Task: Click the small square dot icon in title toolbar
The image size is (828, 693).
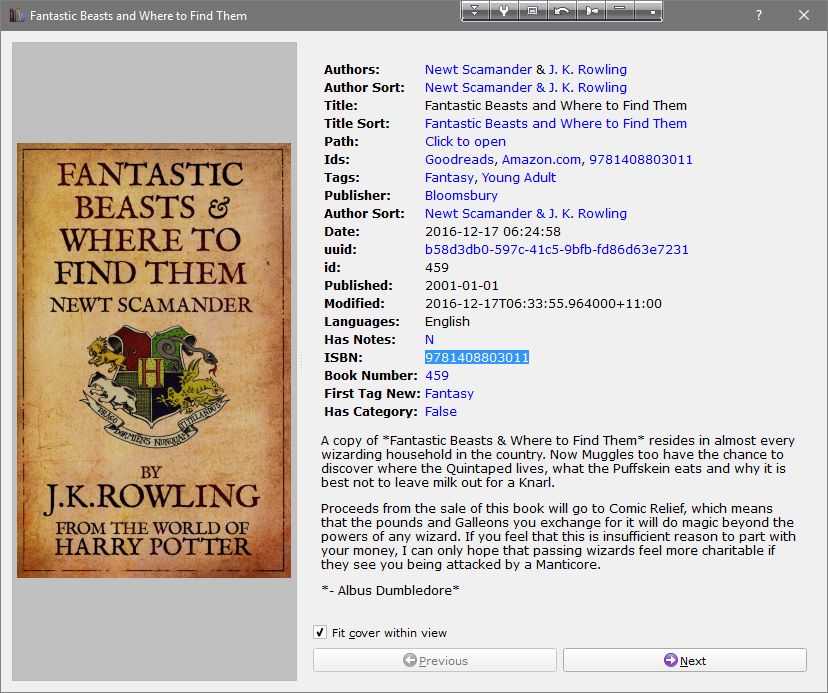Action: pos(649,11)
